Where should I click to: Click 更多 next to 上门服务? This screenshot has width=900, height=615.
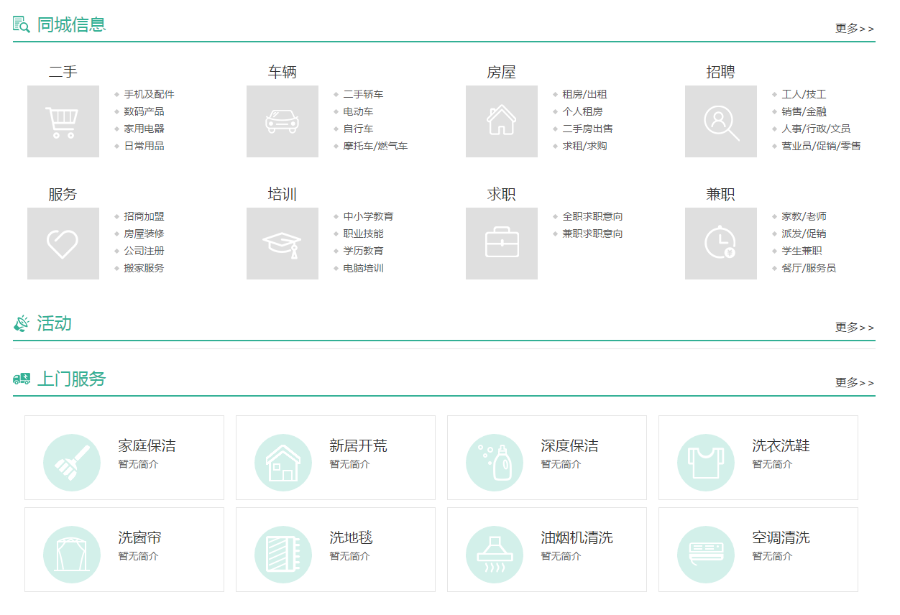853,382
